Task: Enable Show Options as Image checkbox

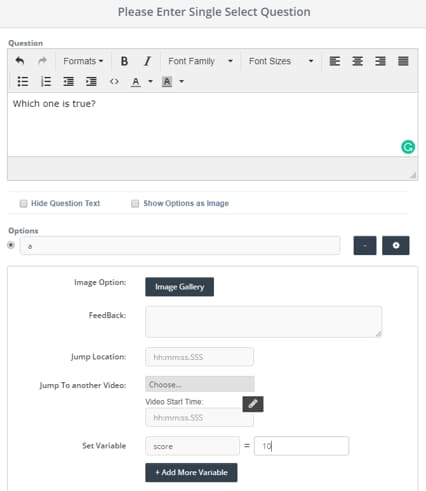Action: coord(135,203)
